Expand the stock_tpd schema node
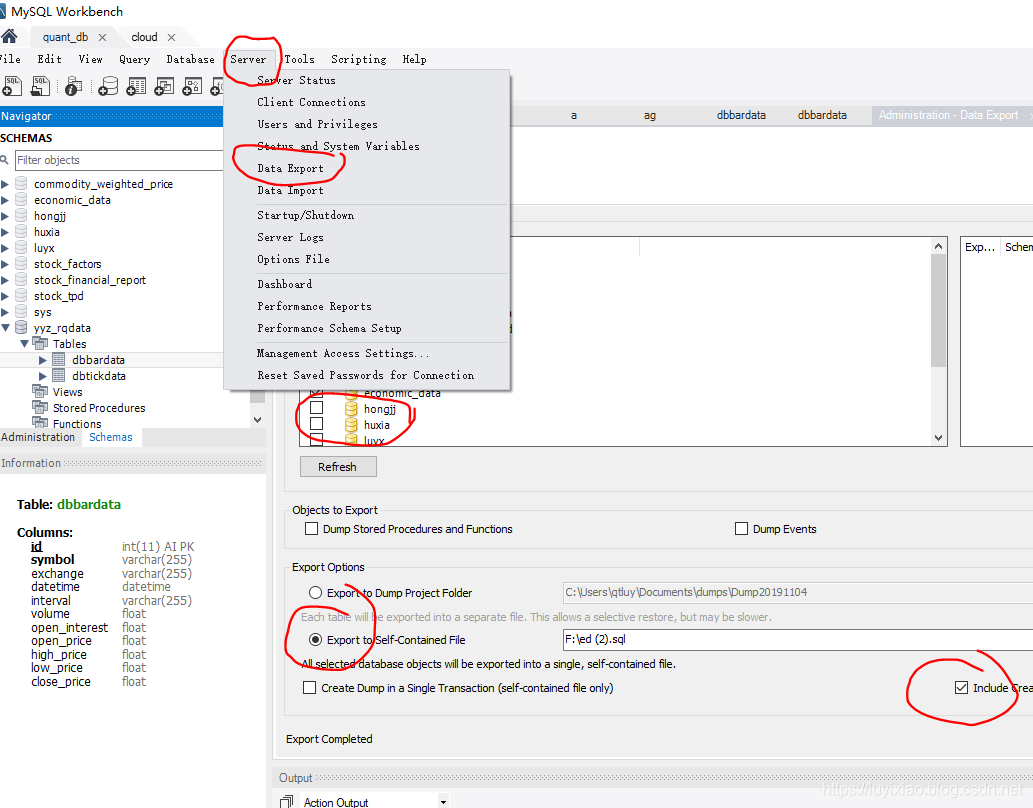Image resolution: width=1033 pixels, height=808 pixels. coord(5,296)
